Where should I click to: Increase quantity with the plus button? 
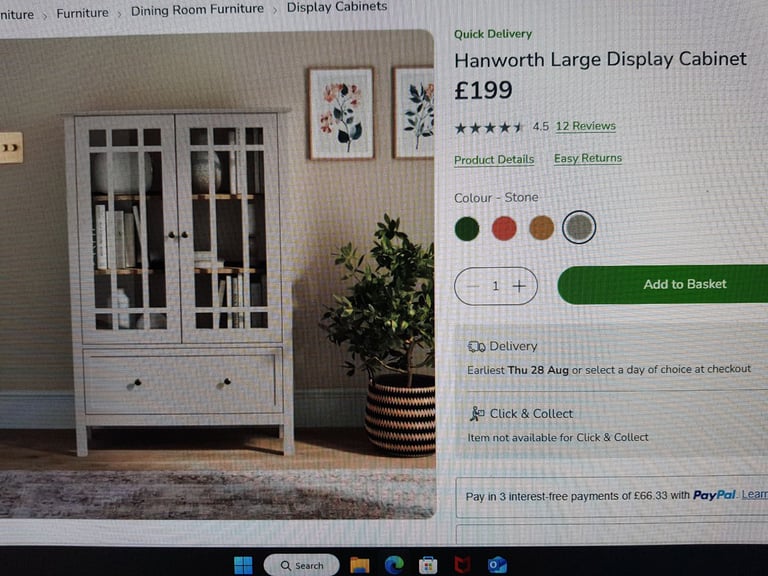519,286
